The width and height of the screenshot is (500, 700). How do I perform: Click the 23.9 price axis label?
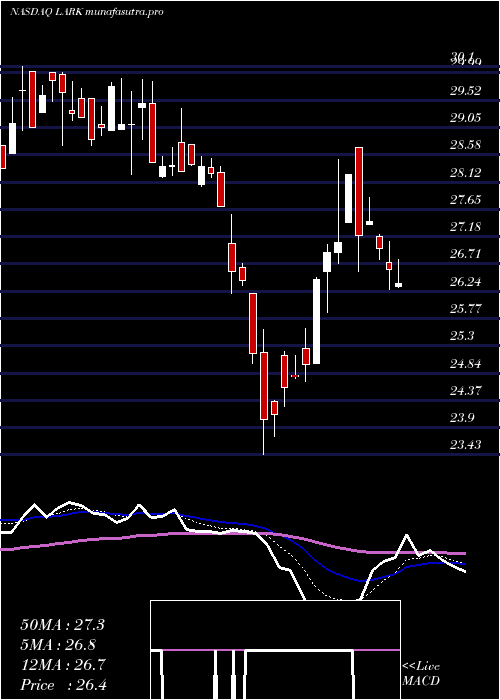coord(462,418)
